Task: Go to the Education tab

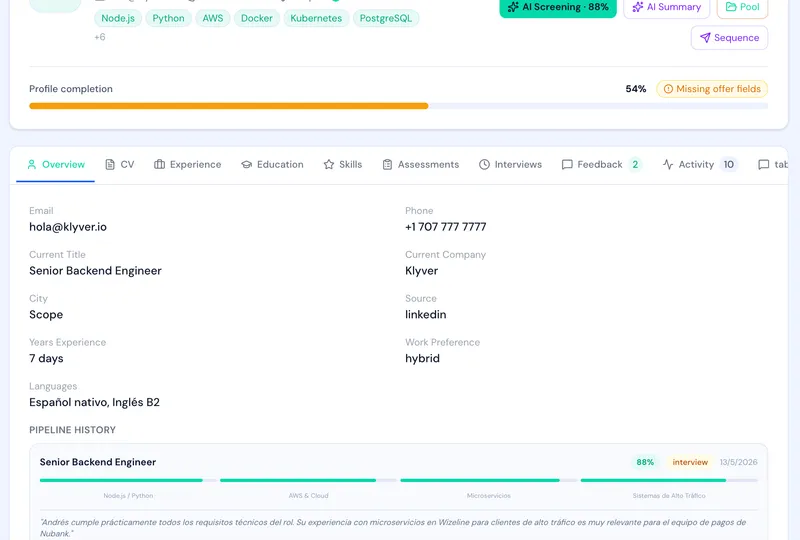Action: [272, 164]
